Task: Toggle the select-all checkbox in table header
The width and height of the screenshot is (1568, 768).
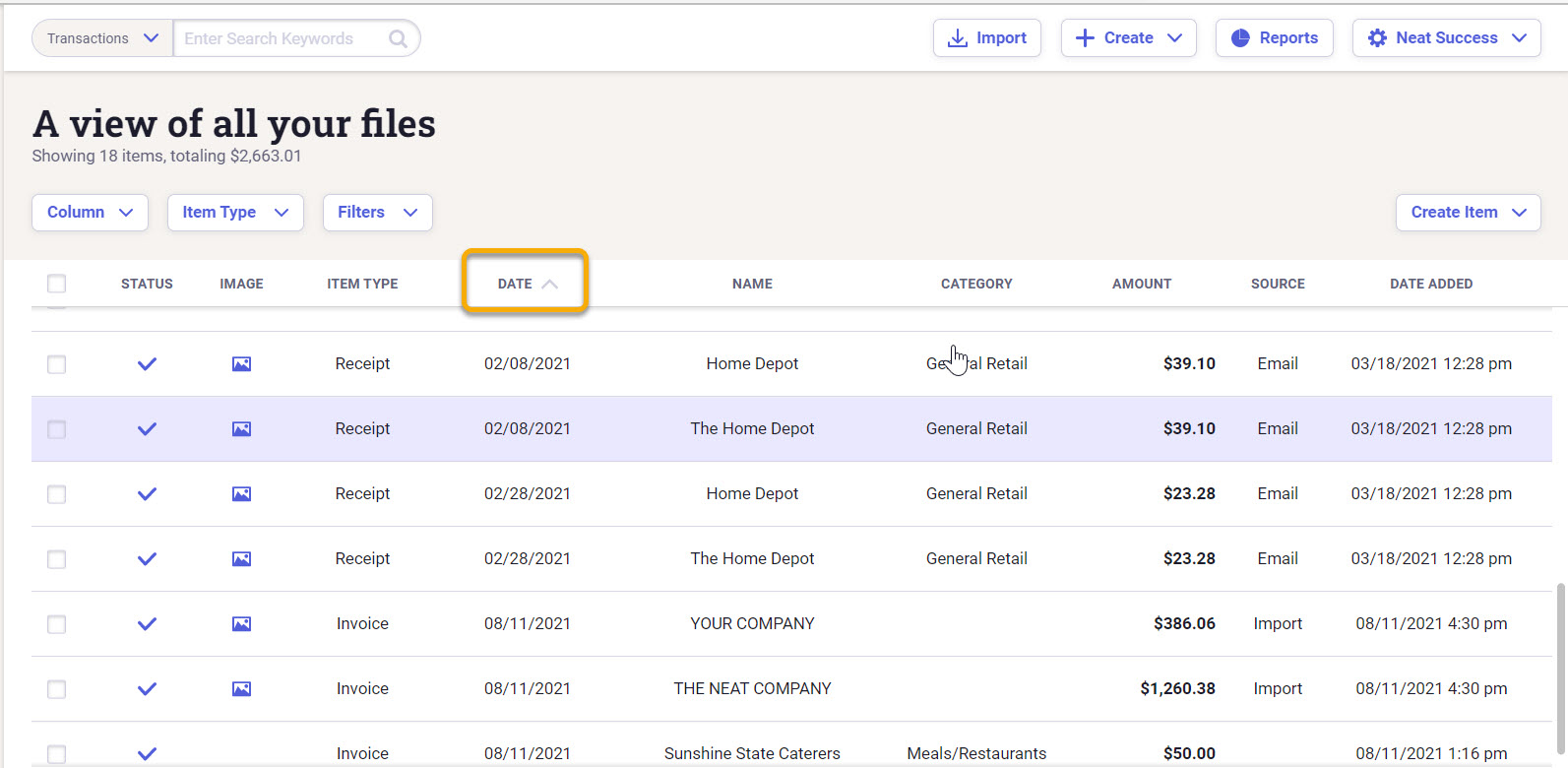Action: point(57,284)
